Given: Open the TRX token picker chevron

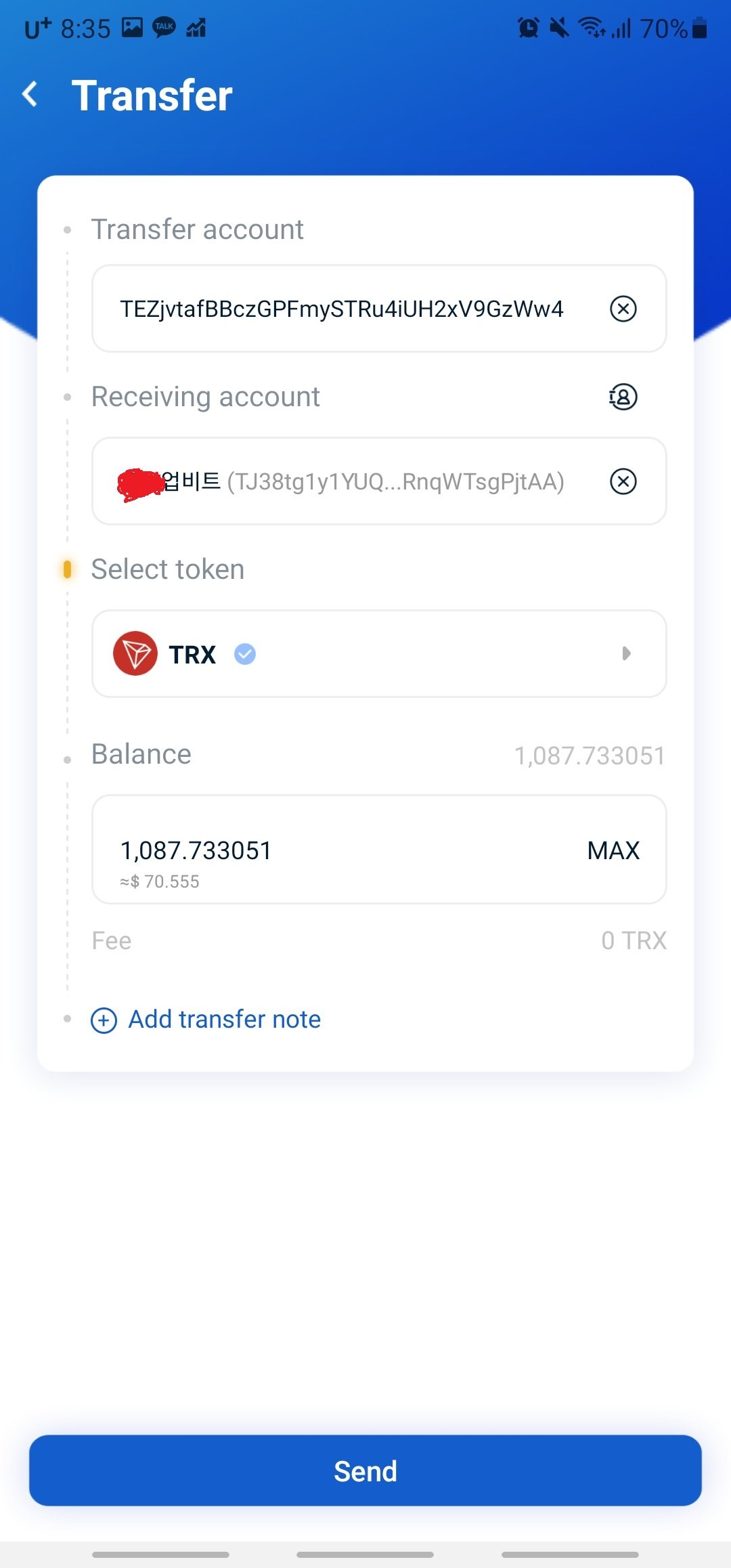Looking at the screenshot, I should (627, 653).
